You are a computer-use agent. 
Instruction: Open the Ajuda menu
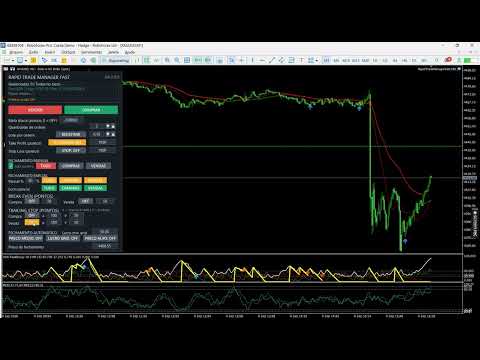click(130, 52)
